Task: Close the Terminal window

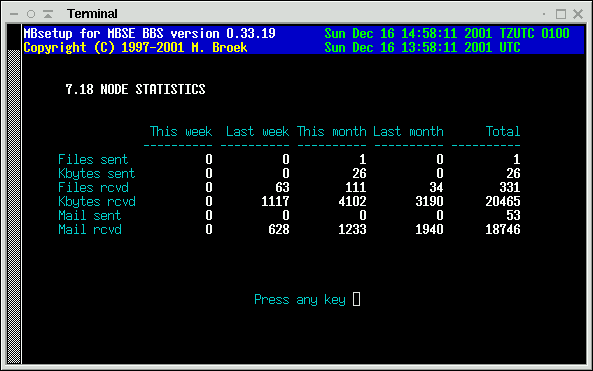Action: (578, 14)
